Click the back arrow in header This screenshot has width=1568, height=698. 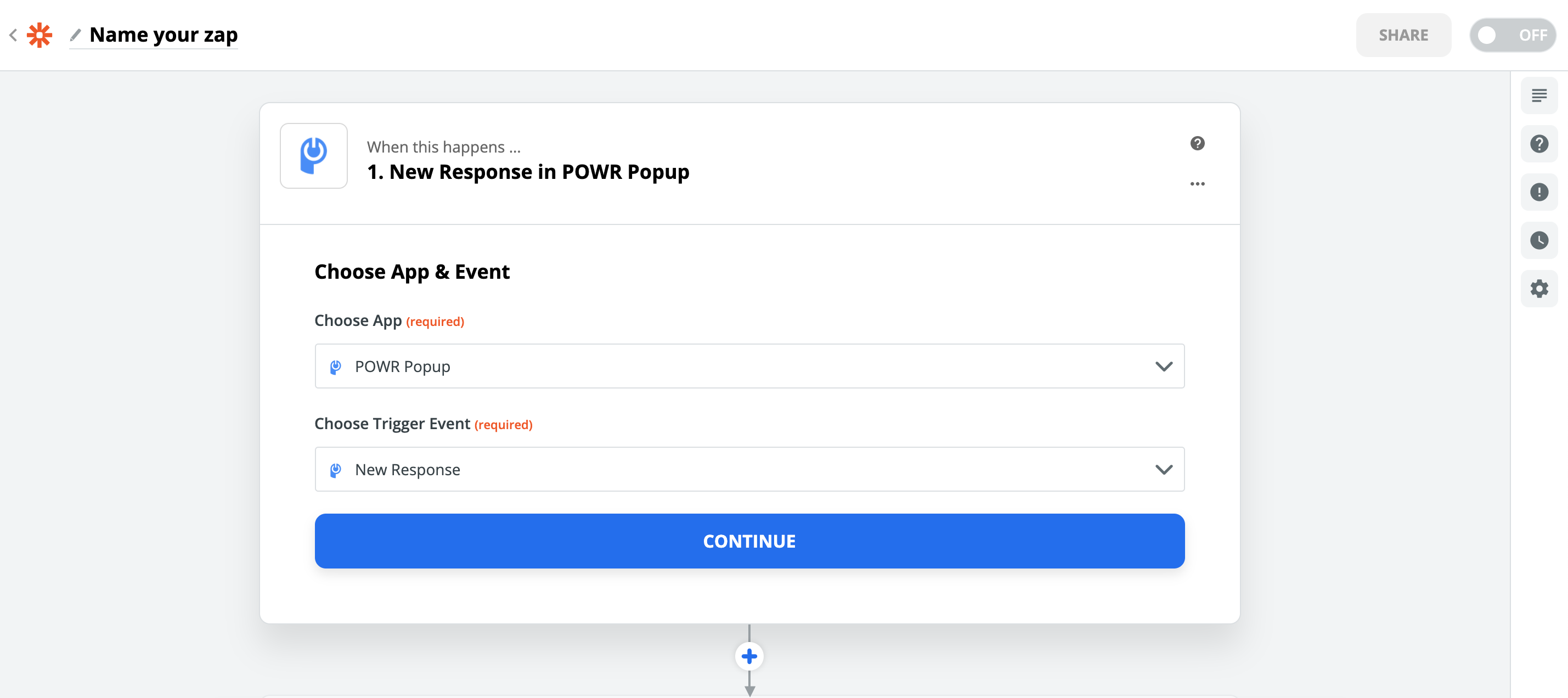tap(13, 35)
